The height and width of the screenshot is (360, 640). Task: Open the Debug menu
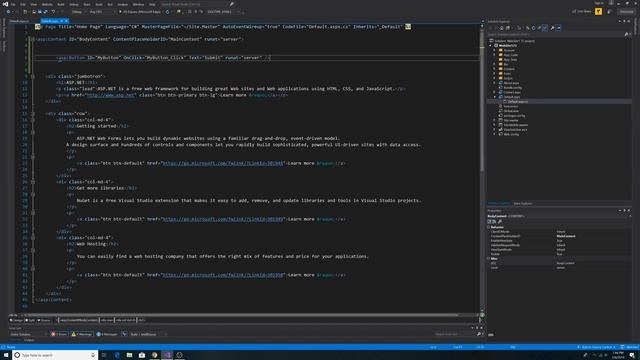tap(74, 4)
